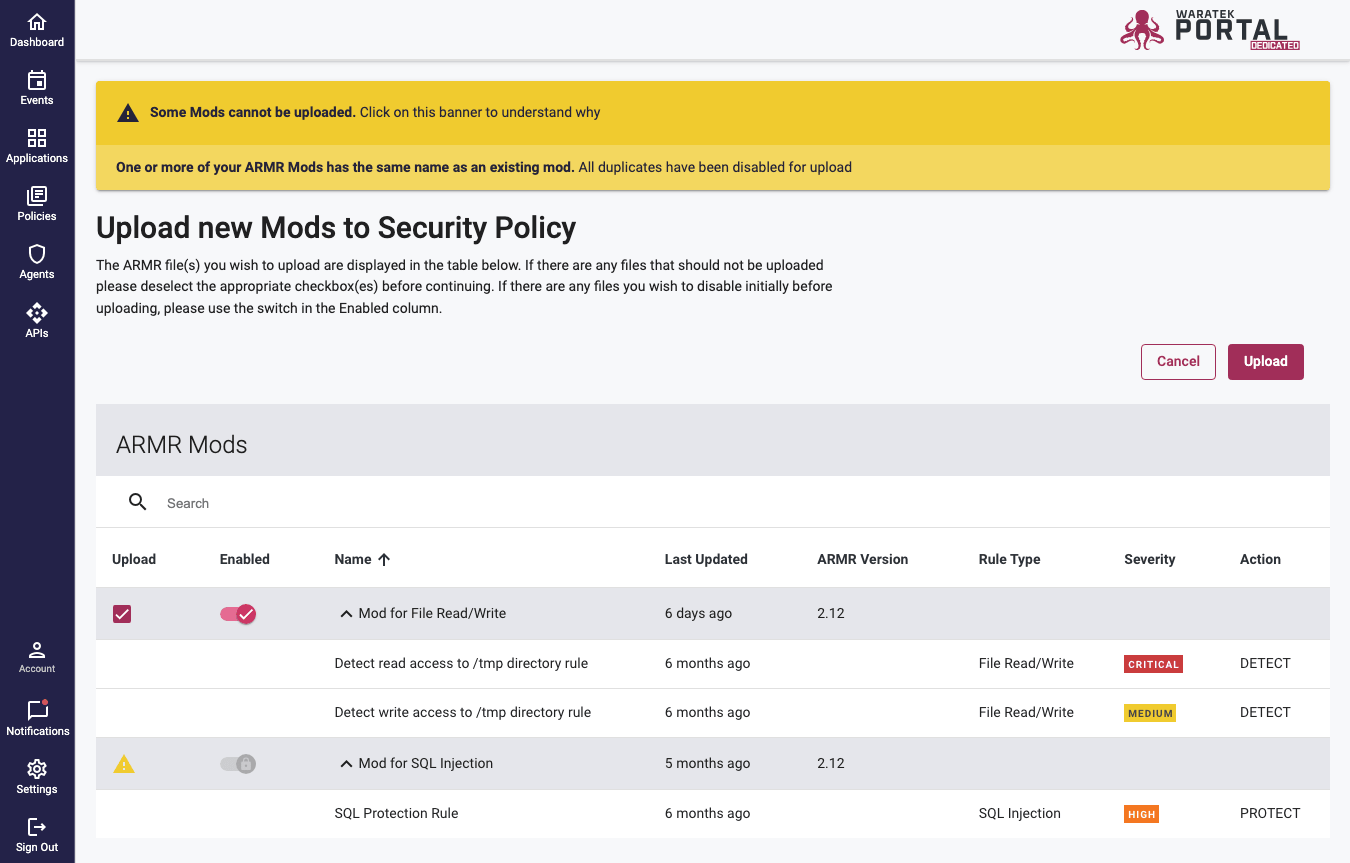Collapse the Mod for SQL Injection row
Screen dimensions: 1350x863
[x=346, y=763]
